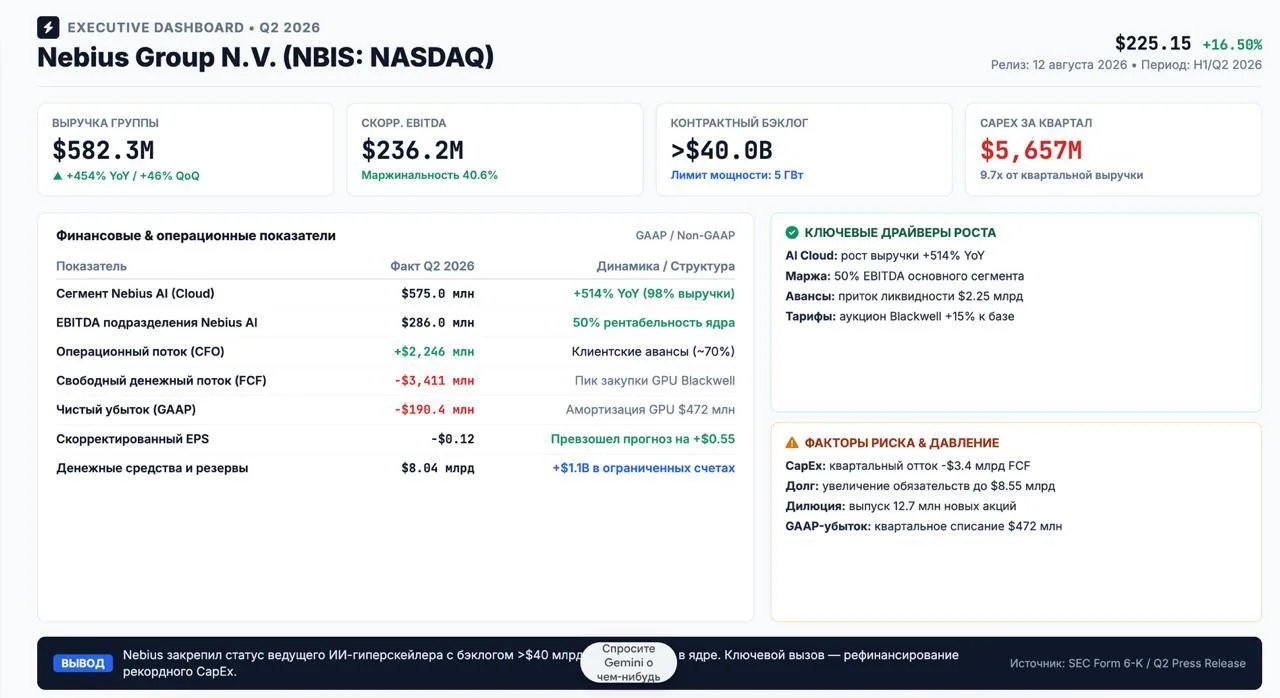The height and width of the screenshot is (698, 1280).
Task: Click the КОНТРАКТНЫЙ БЭКЛОГ card label
Action: click(x=739, y=123)
